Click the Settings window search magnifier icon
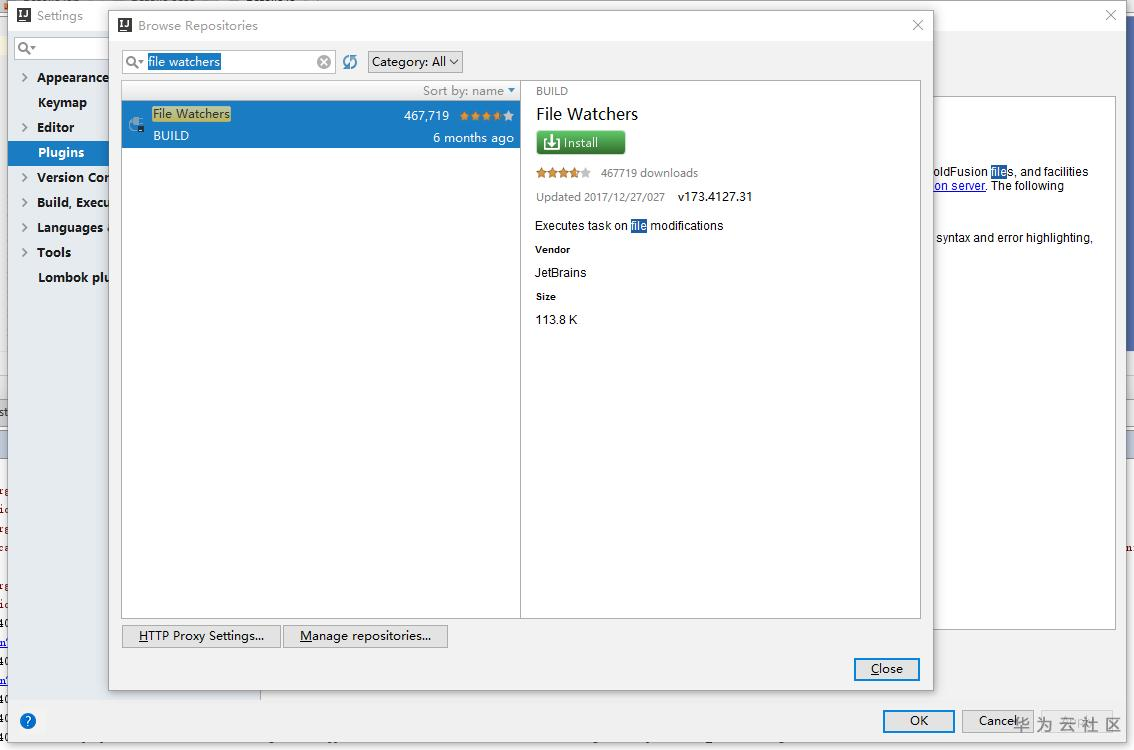 point(26,48)
